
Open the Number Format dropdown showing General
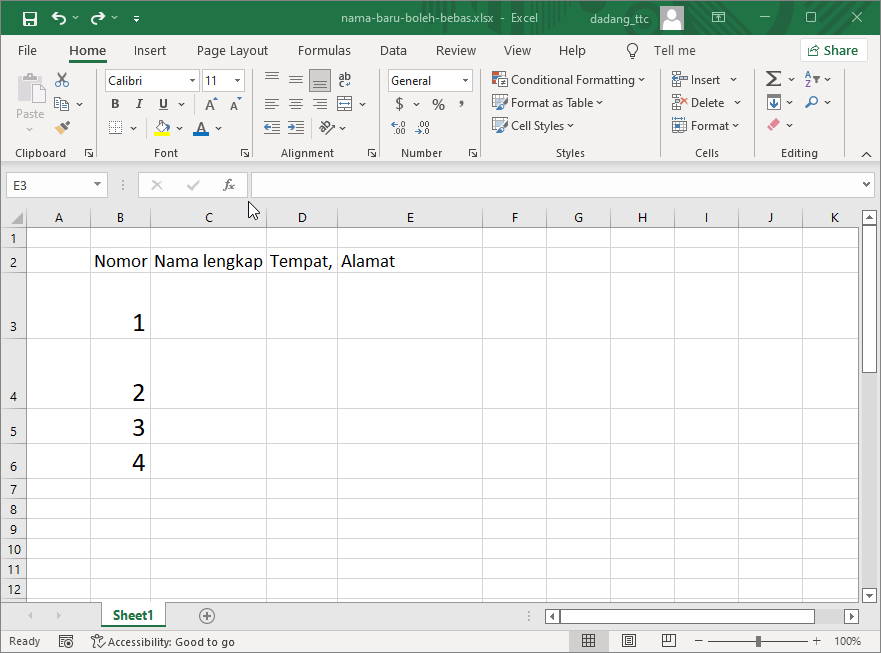[430, 80]
